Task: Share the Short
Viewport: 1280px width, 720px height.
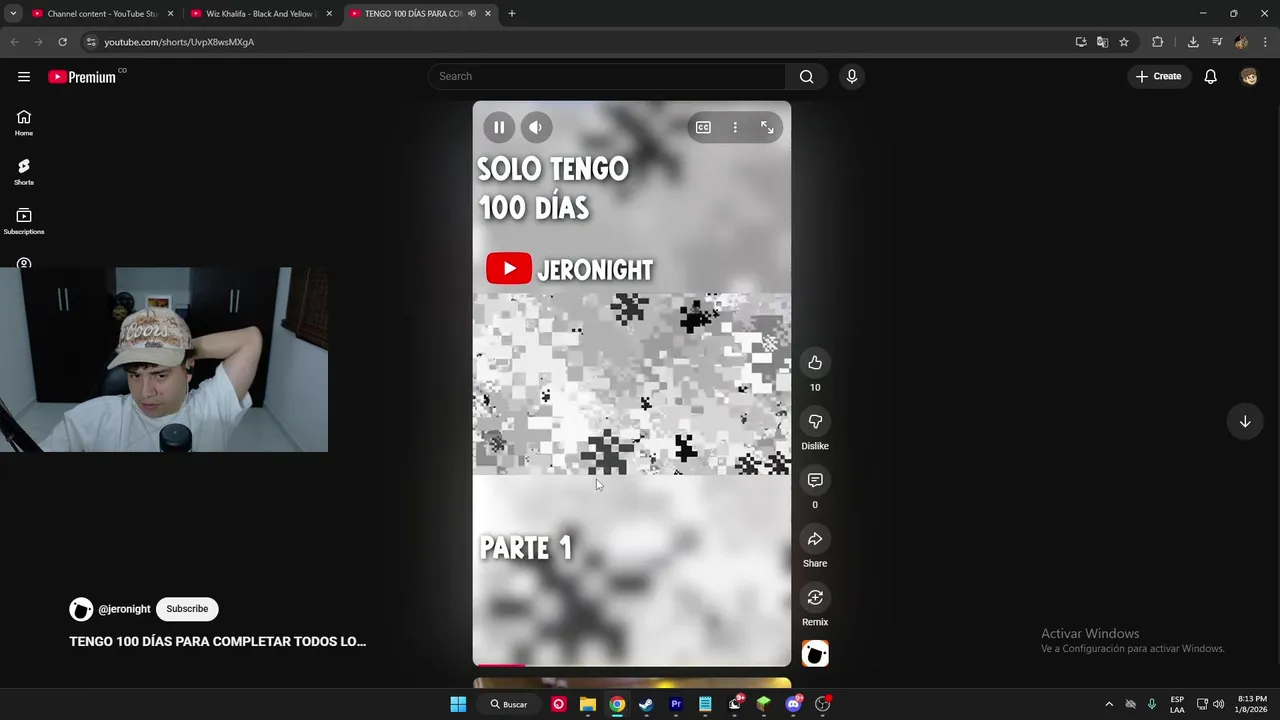Action: [815, 539]
